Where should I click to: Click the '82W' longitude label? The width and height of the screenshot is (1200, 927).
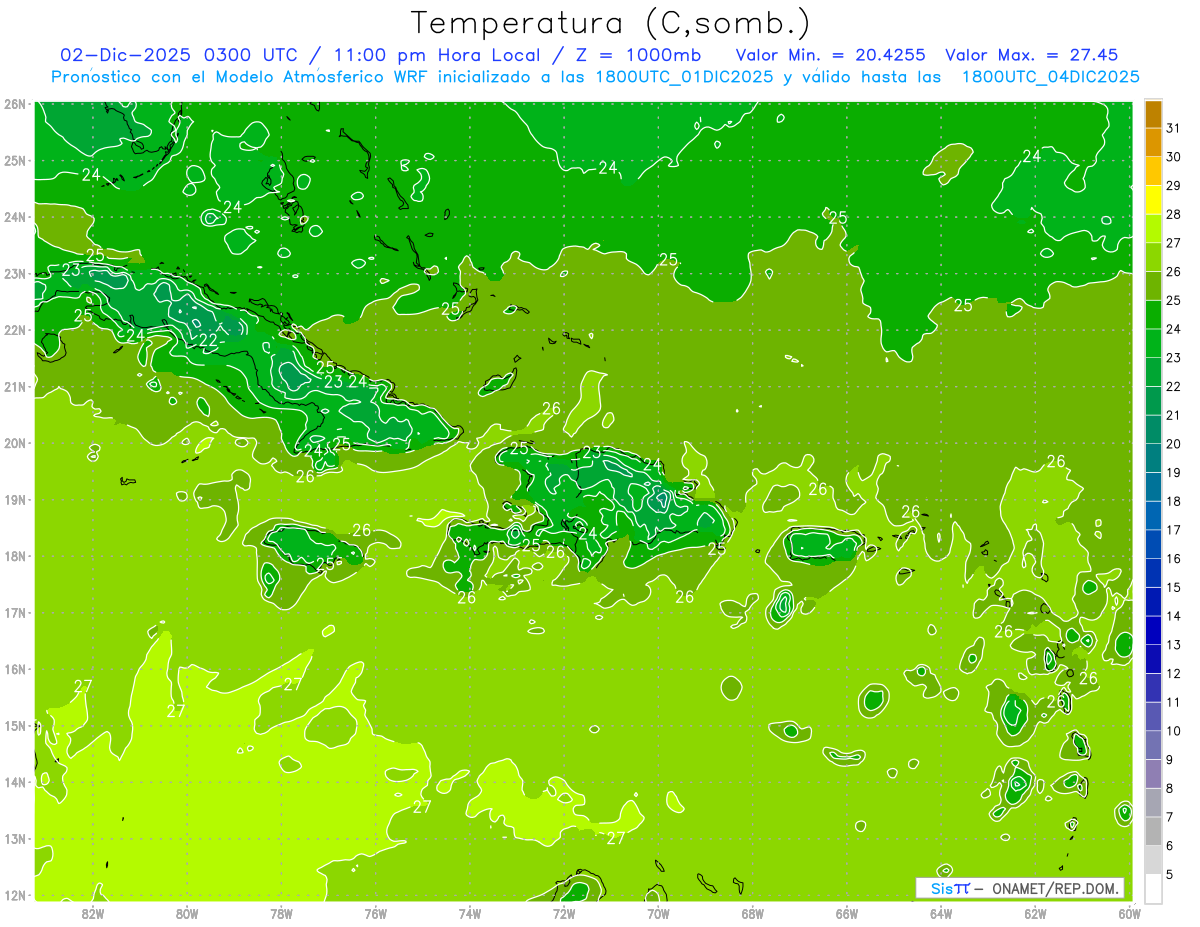[x=93, y=913]
